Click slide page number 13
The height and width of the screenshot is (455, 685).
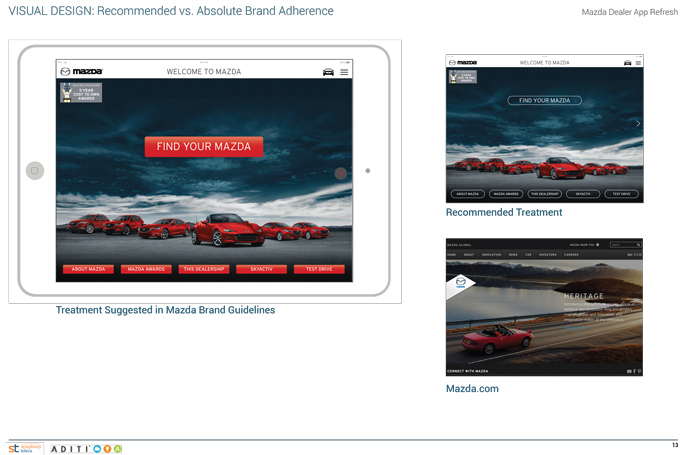pos(675,445)
